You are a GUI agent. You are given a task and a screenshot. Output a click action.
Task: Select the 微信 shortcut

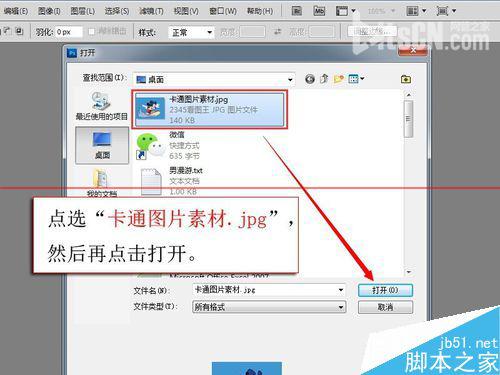[168, 145]
